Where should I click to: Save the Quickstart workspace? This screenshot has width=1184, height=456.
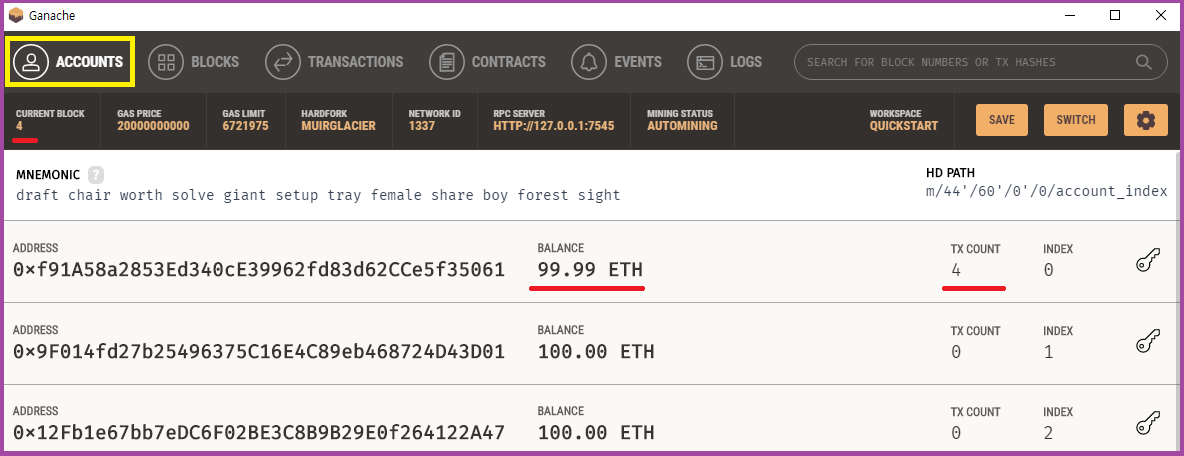1002,120
